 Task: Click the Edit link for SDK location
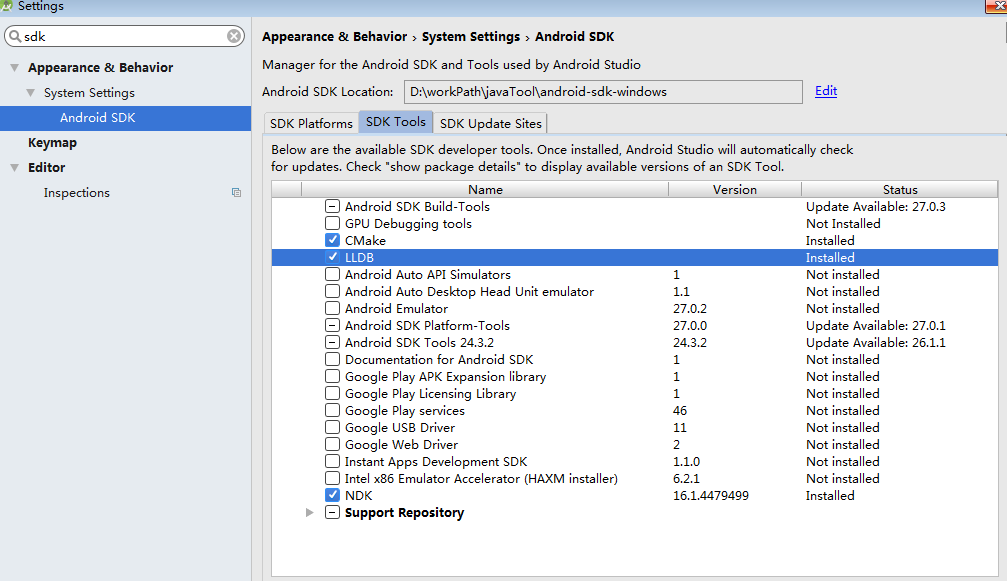tap(826, 91)
